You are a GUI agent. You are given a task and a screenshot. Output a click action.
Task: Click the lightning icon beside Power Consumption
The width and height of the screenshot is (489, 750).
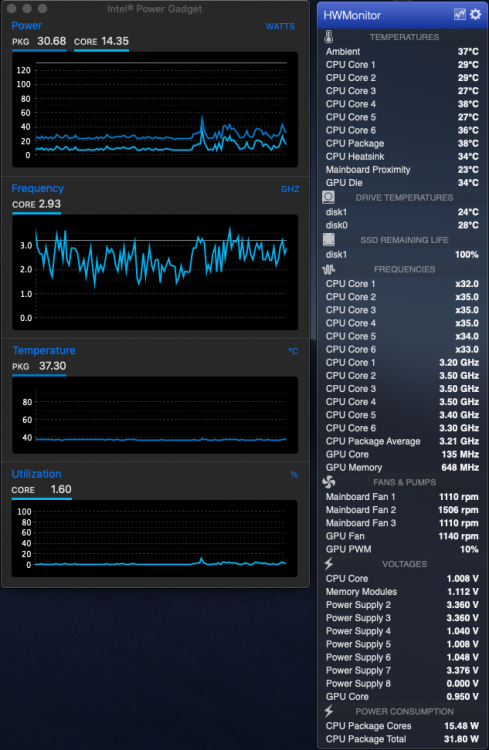(x=329, y=711)
